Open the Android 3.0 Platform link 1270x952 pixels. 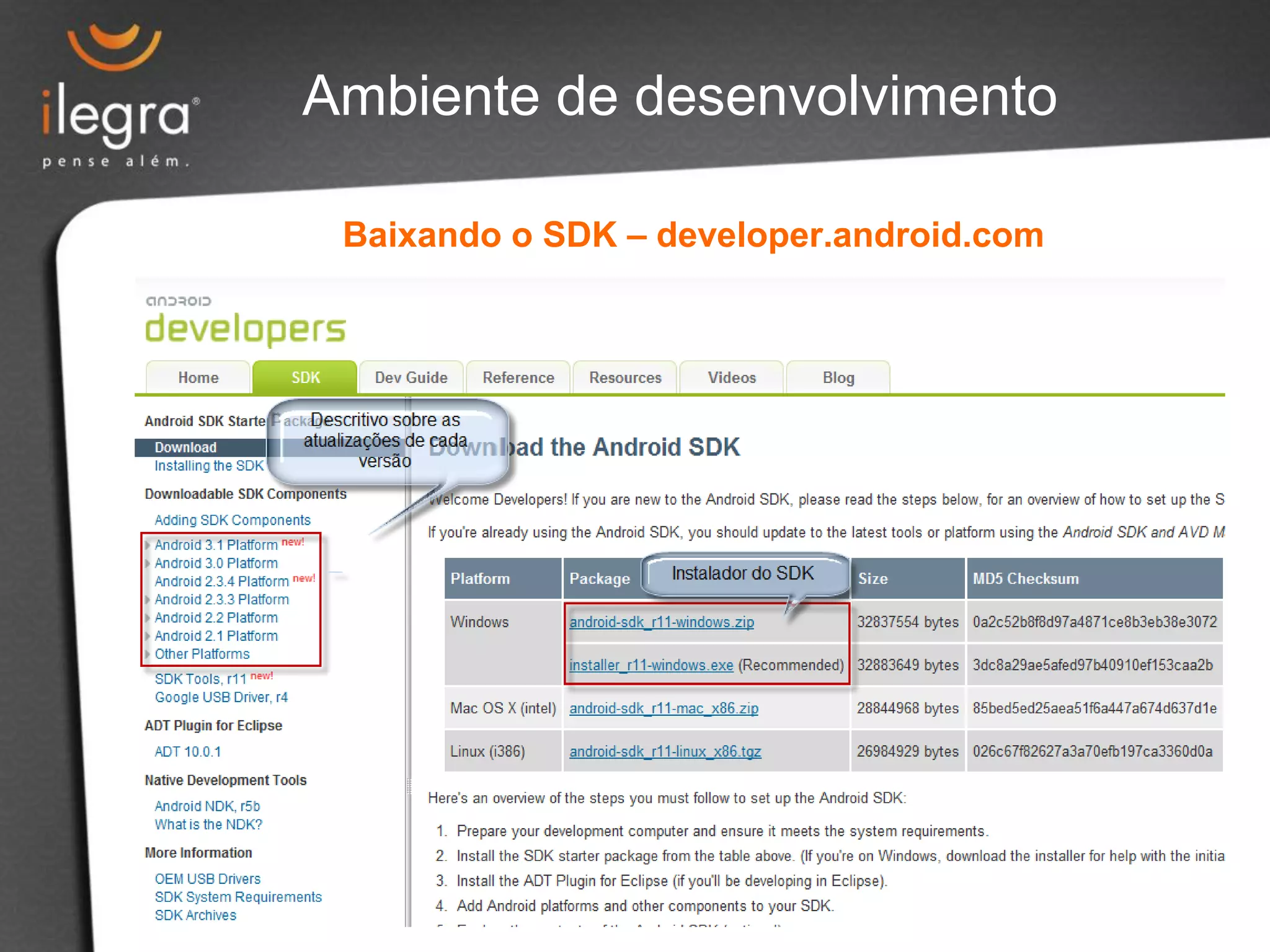216,563
